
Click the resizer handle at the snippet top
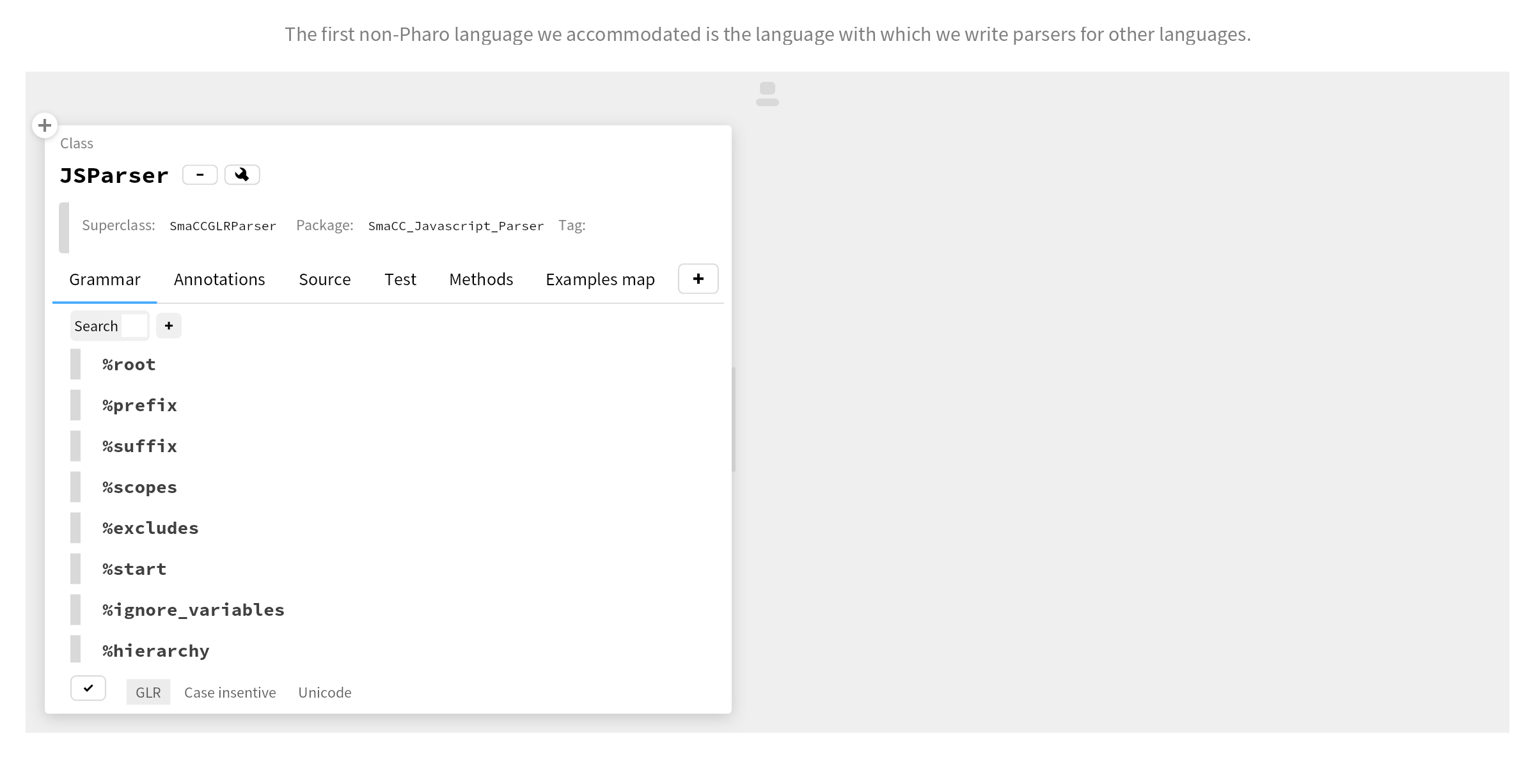(767, 94)
